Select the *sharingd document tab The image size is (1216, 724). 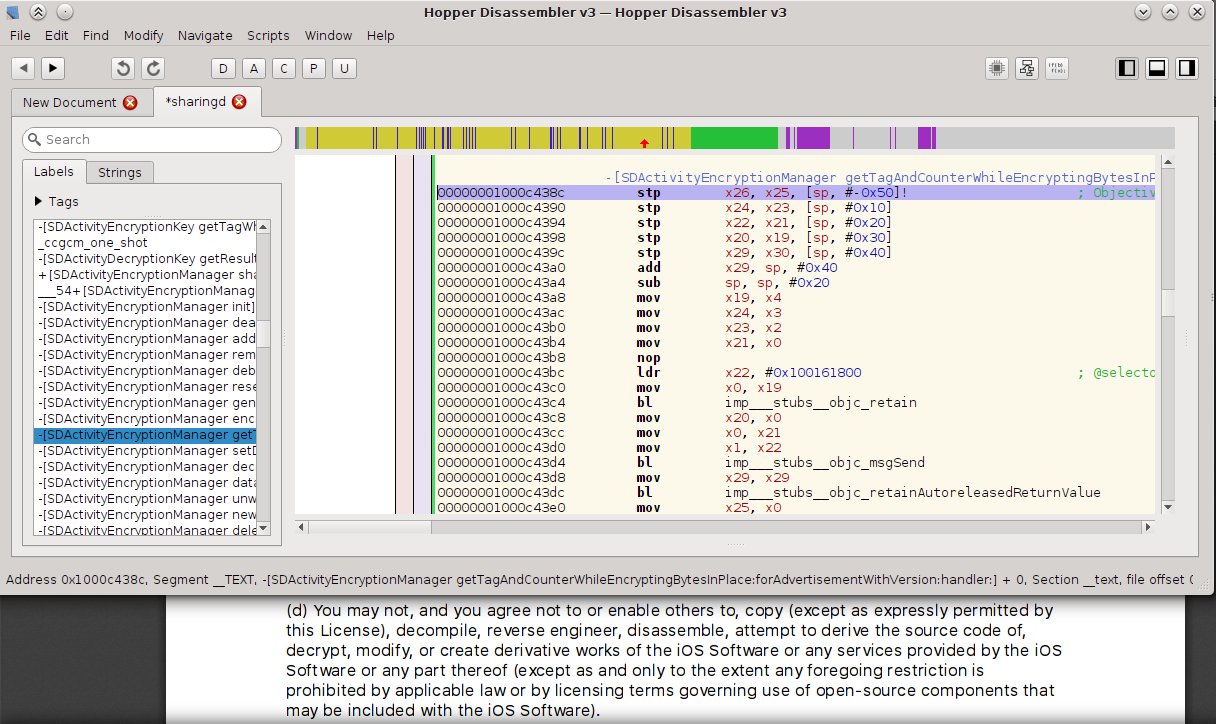pos(207,102)
